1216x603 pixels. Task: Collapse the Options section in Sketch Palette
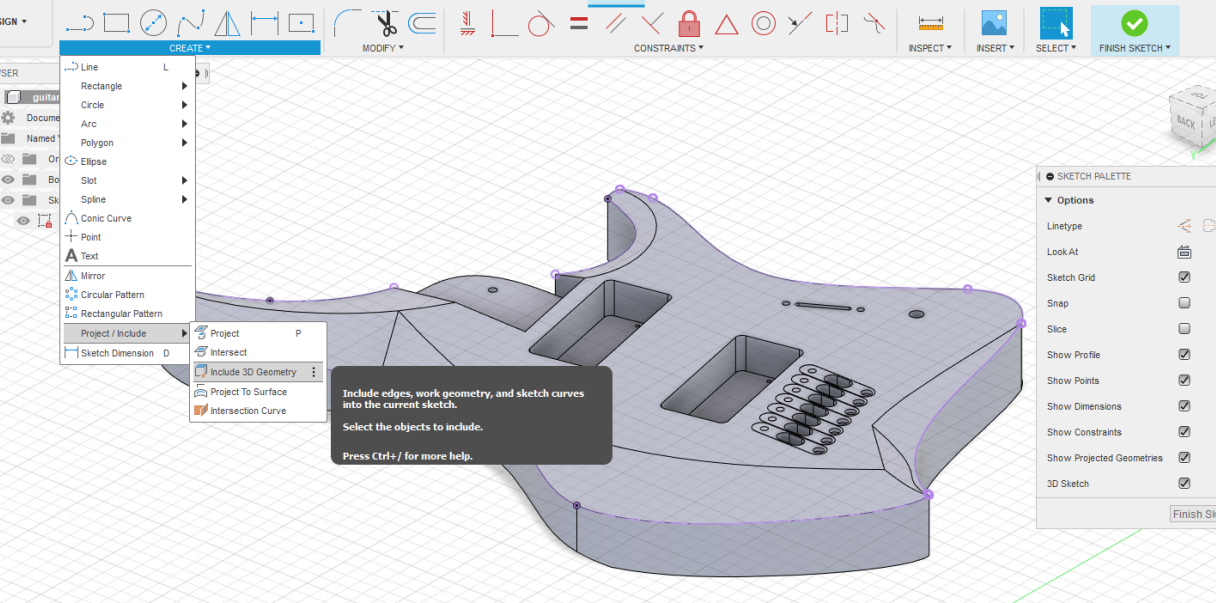1049,200
